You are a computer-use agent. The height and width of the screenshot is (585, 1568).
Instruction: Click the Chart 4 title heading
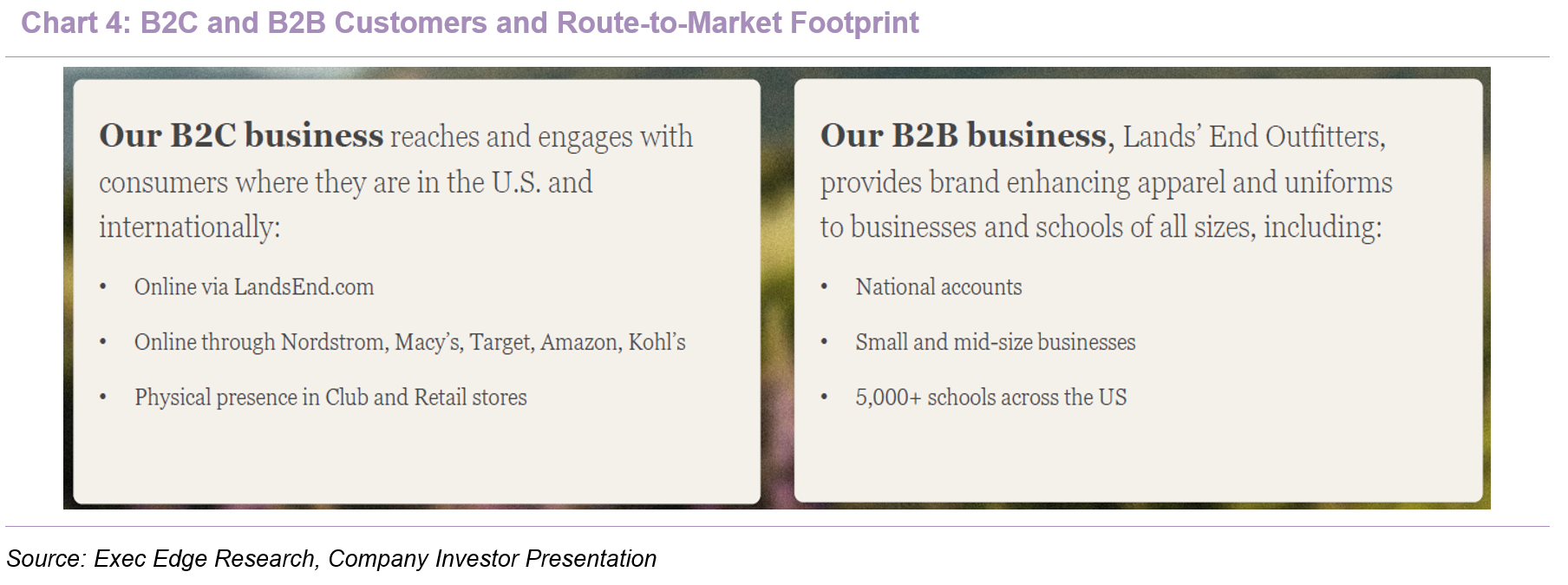pyautogui.click(x=469, y=23)
